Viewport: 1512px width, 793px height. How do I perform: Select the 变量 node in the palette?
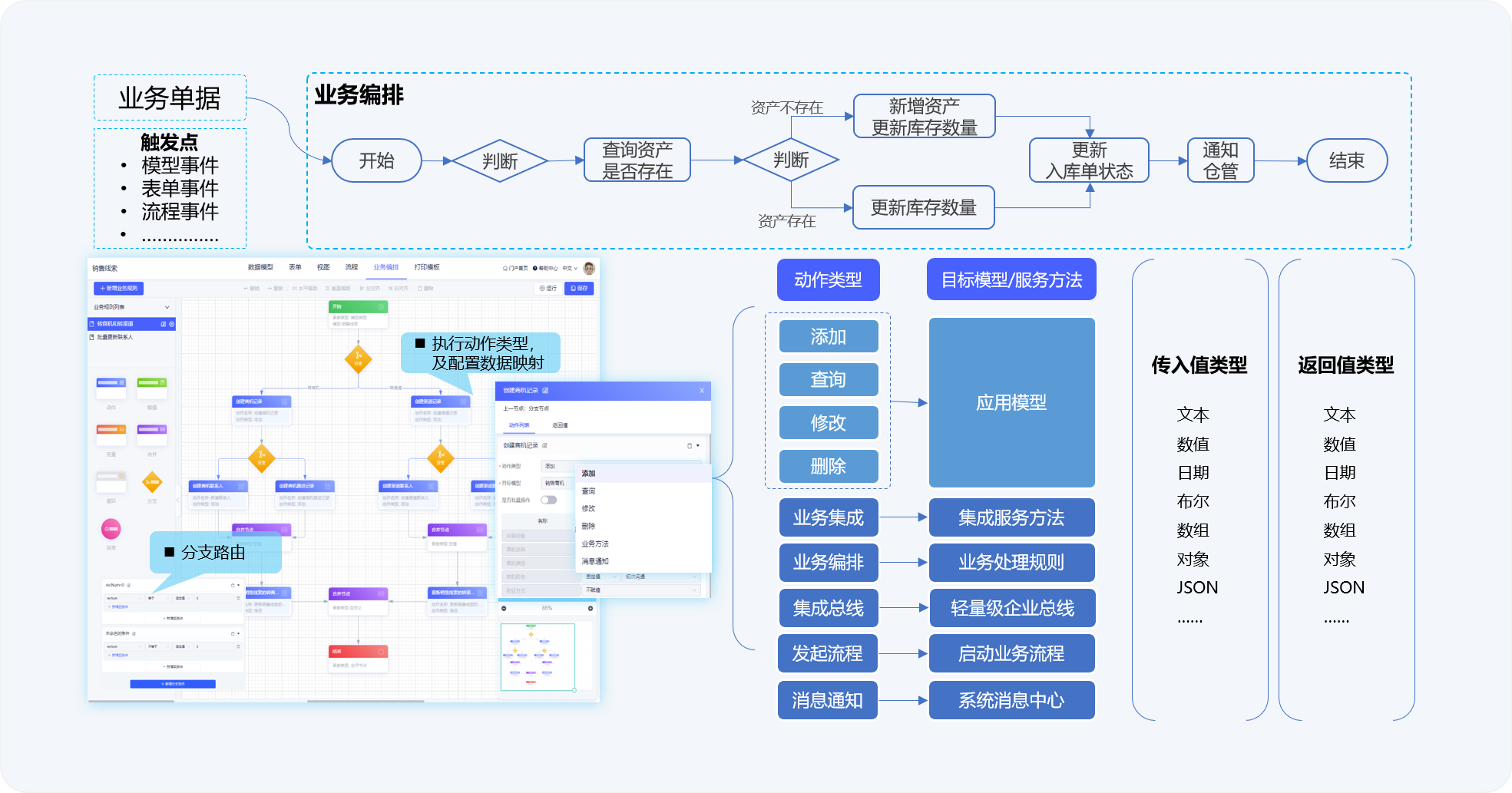pyautogui.click(x=111, y=434)
